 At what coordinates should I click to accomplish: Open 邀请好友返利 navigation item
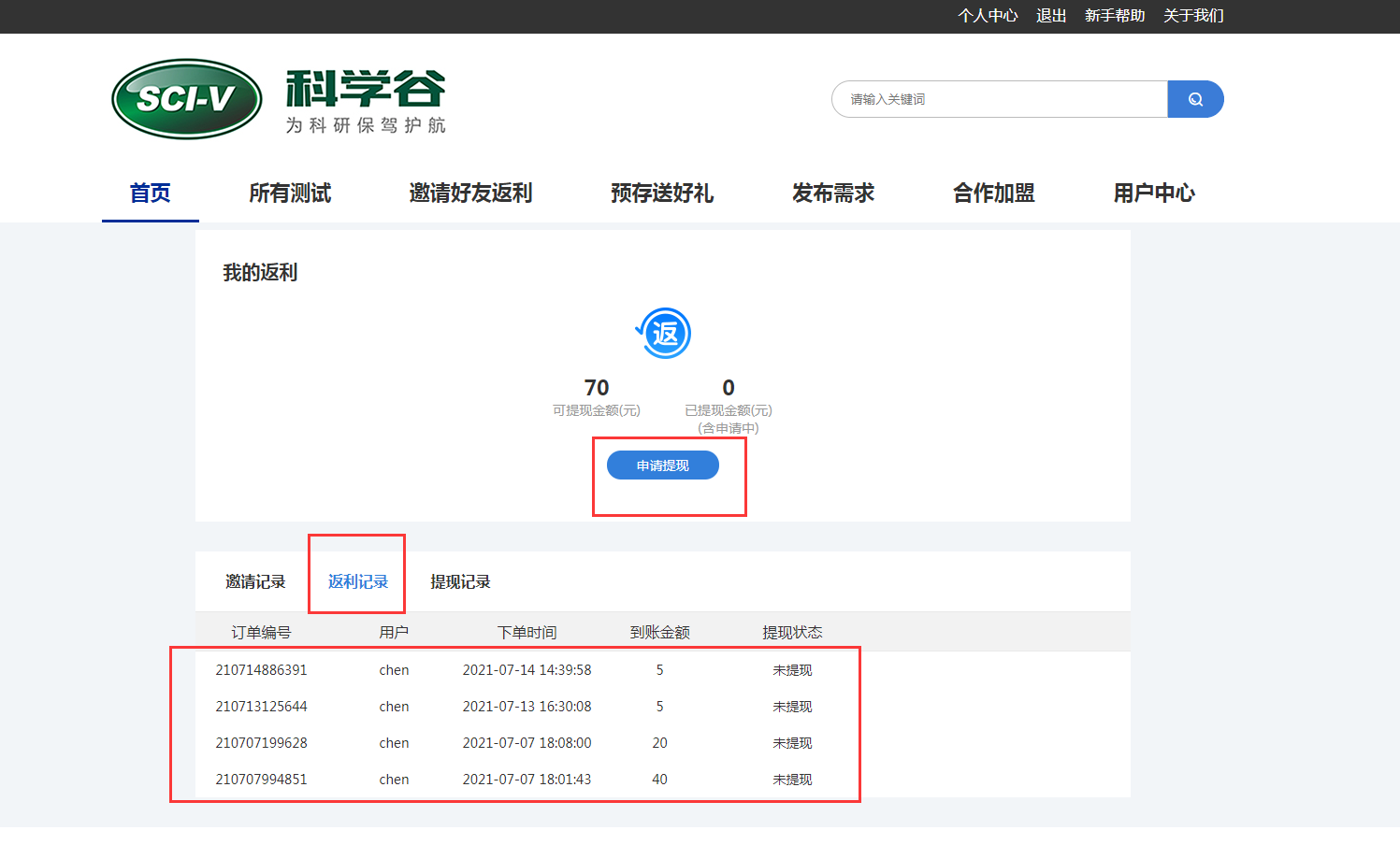pos(470,193)
